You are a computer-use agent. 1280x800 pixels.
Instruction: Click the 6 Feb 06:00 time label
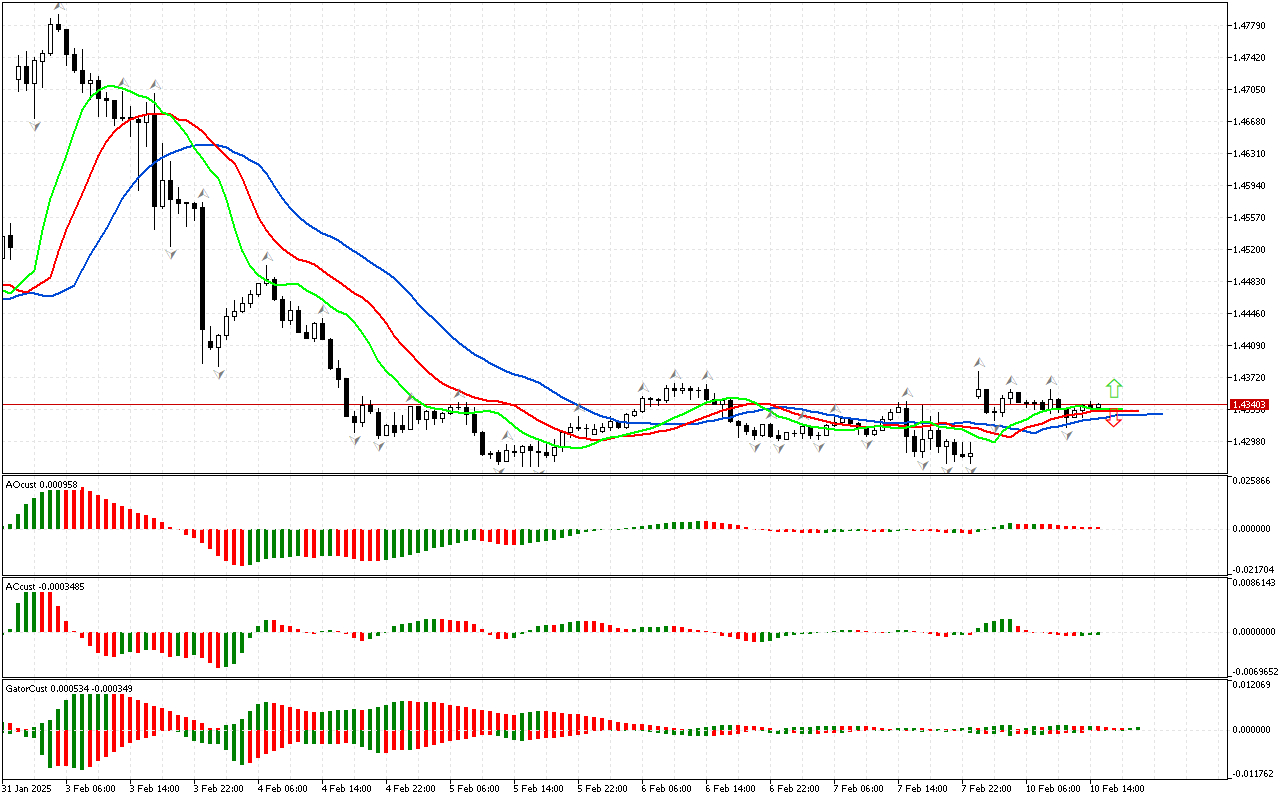pyautogui.click(x=665, y=789)
